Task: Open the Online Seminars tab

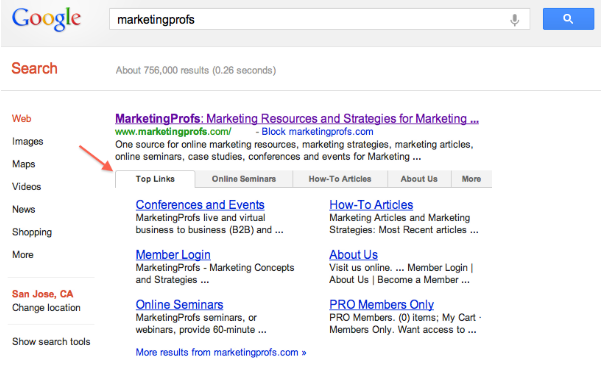Action: pos(244,179)
